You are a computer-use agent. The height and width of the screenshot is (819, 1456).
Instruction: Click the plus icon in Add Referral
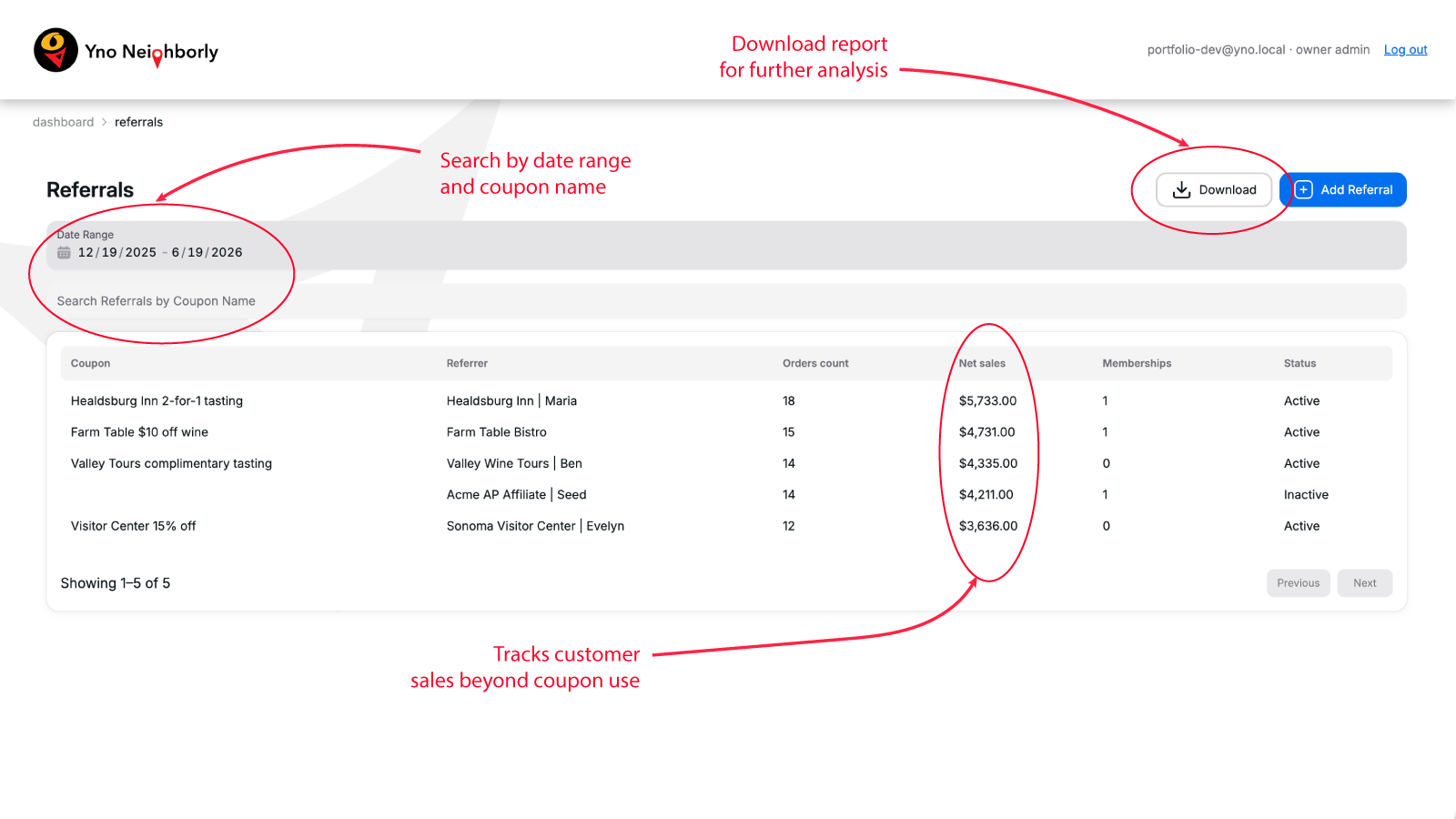pyautogui.click(x=1304, y=189)
